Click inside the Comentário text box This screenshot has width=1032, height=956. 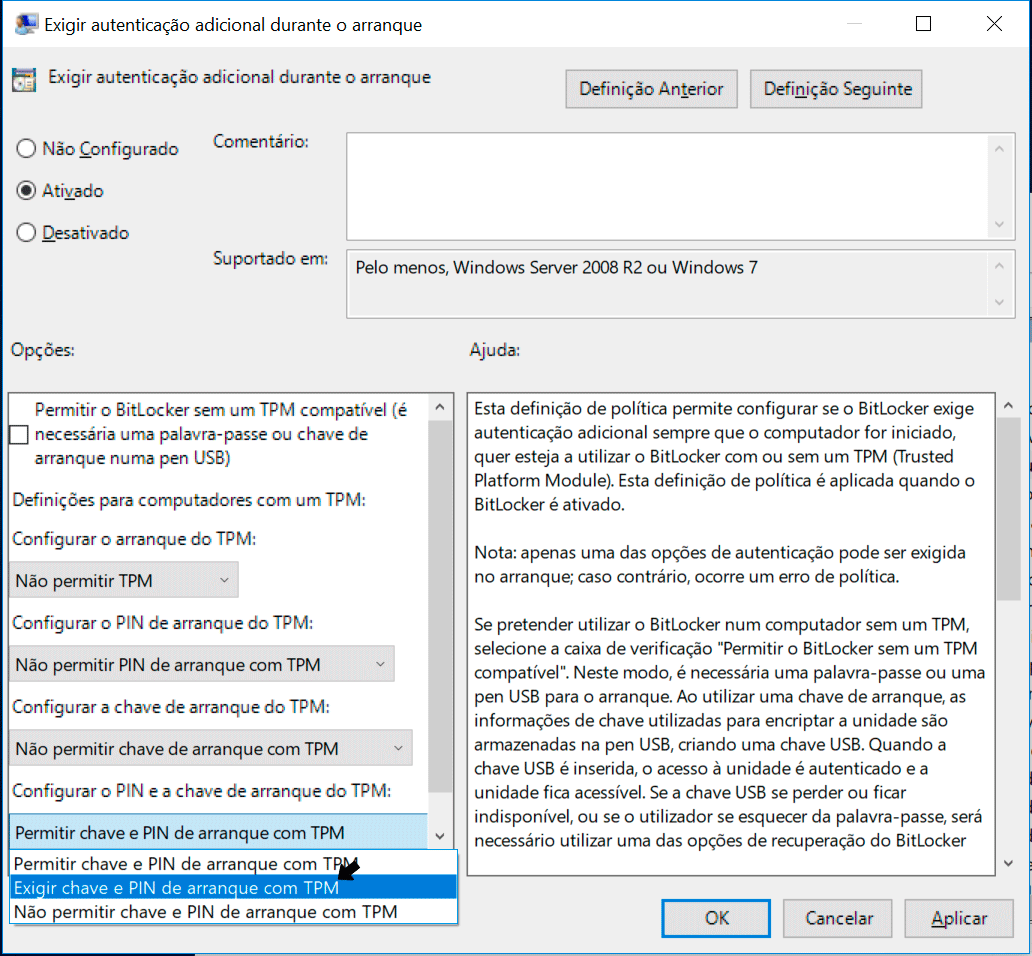[666, 186]
